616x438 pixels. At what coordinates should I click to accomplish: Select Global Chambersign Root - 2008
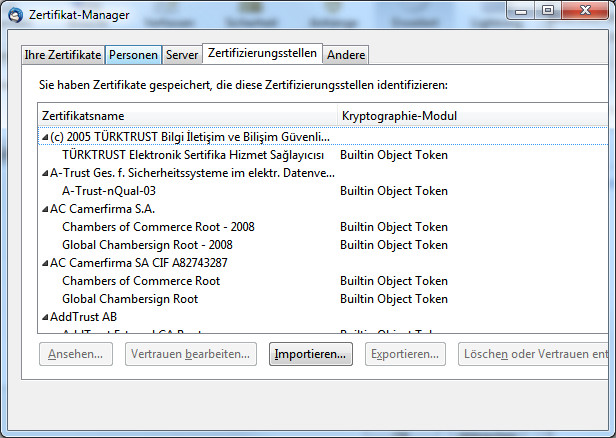147,245
